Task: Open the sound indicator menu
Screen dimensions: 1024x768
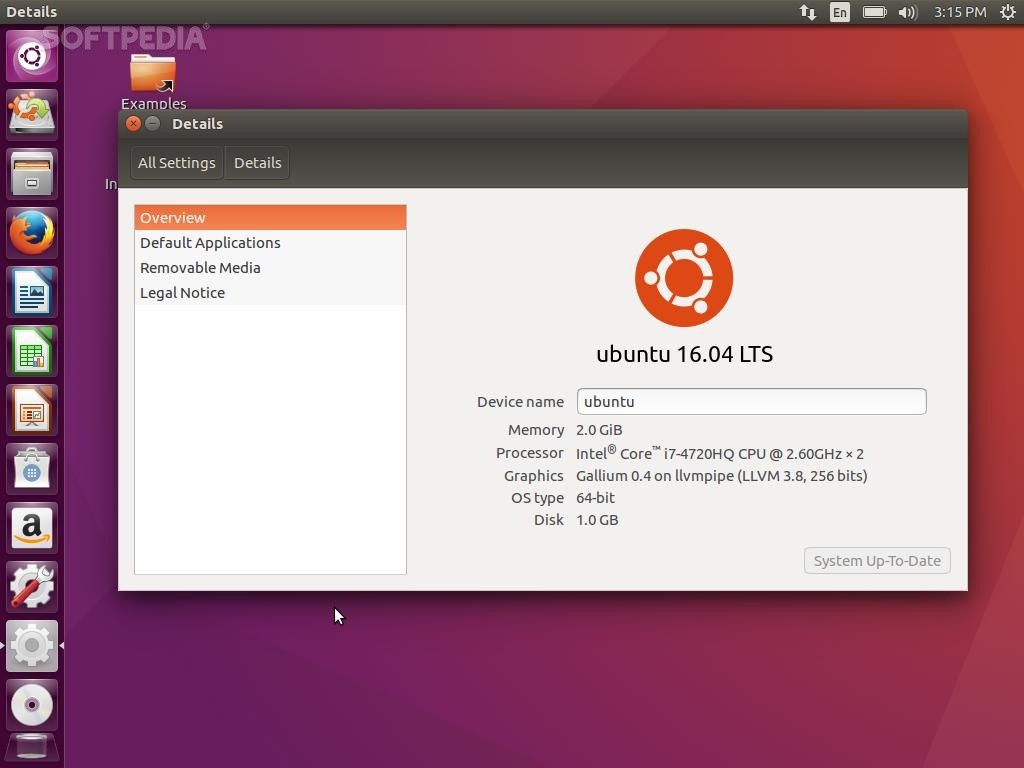Action: pyautogui.click(x=907, y=12)
